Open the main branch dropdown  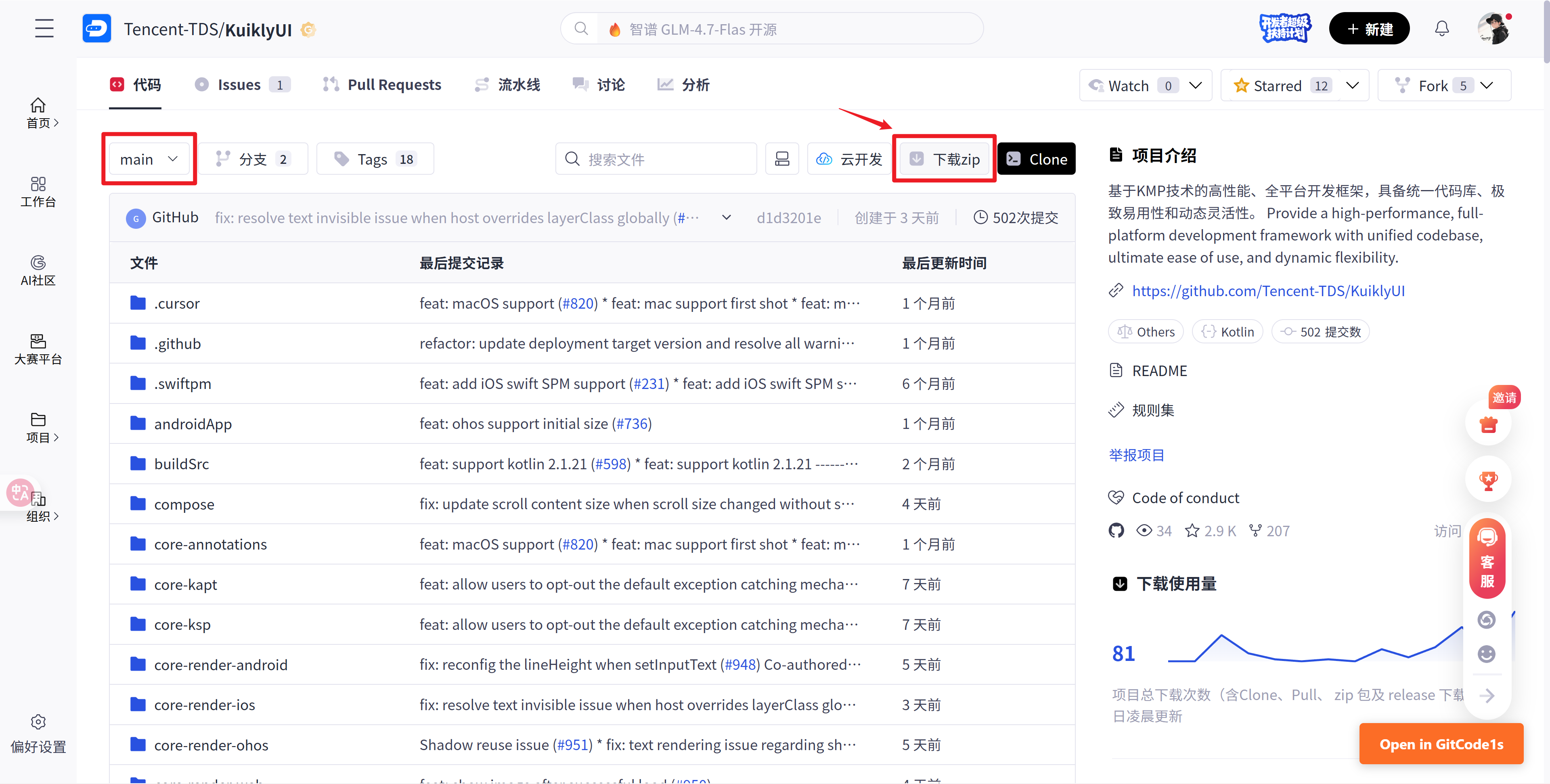click(x=149, y=159)
